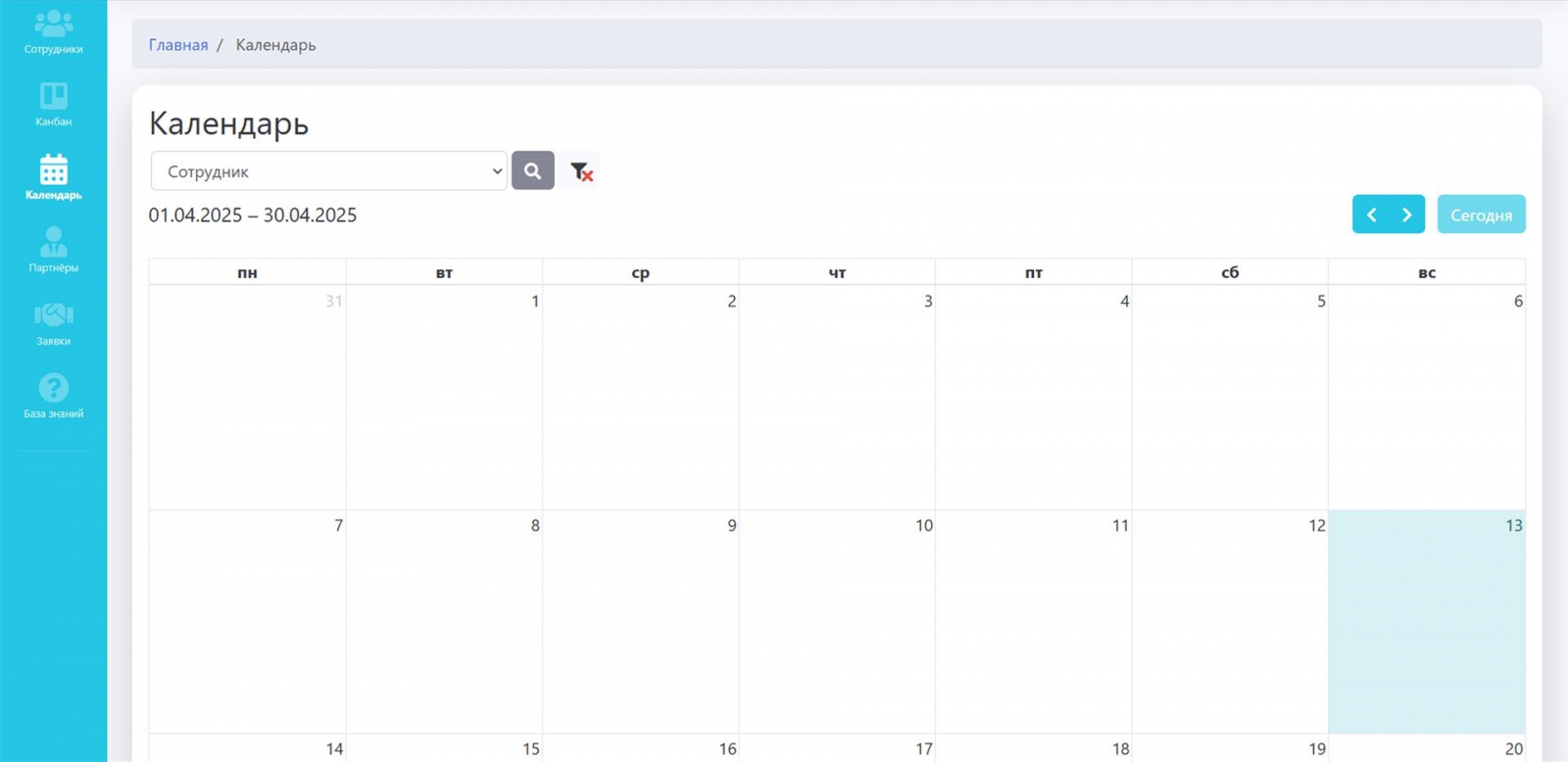Screen dimensions: 1568x762
Task: Go to next month with right chevron
Action: 1407,214
